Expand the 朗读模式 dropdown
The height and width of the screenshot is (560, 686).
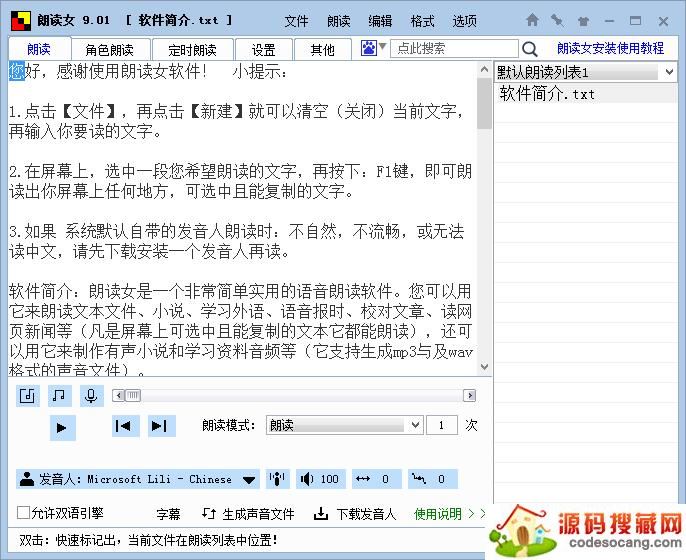pos(416,425)
